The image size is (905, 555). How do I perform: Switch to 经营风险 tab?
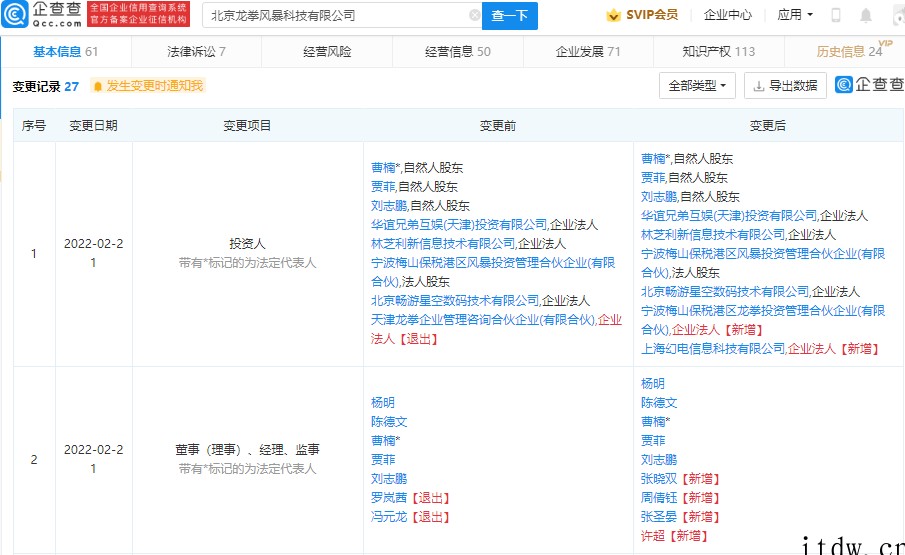[x=327, y=52]
